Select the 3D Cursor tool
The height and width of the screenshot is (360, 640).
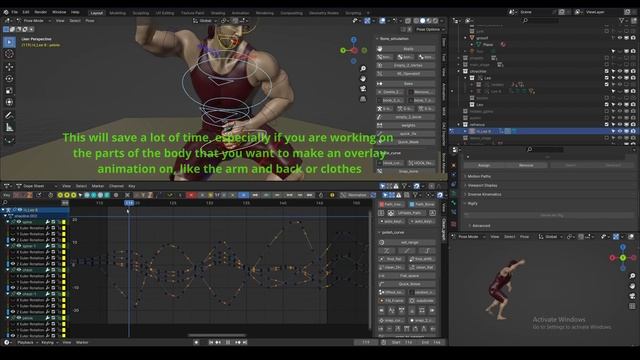(9, 54)
